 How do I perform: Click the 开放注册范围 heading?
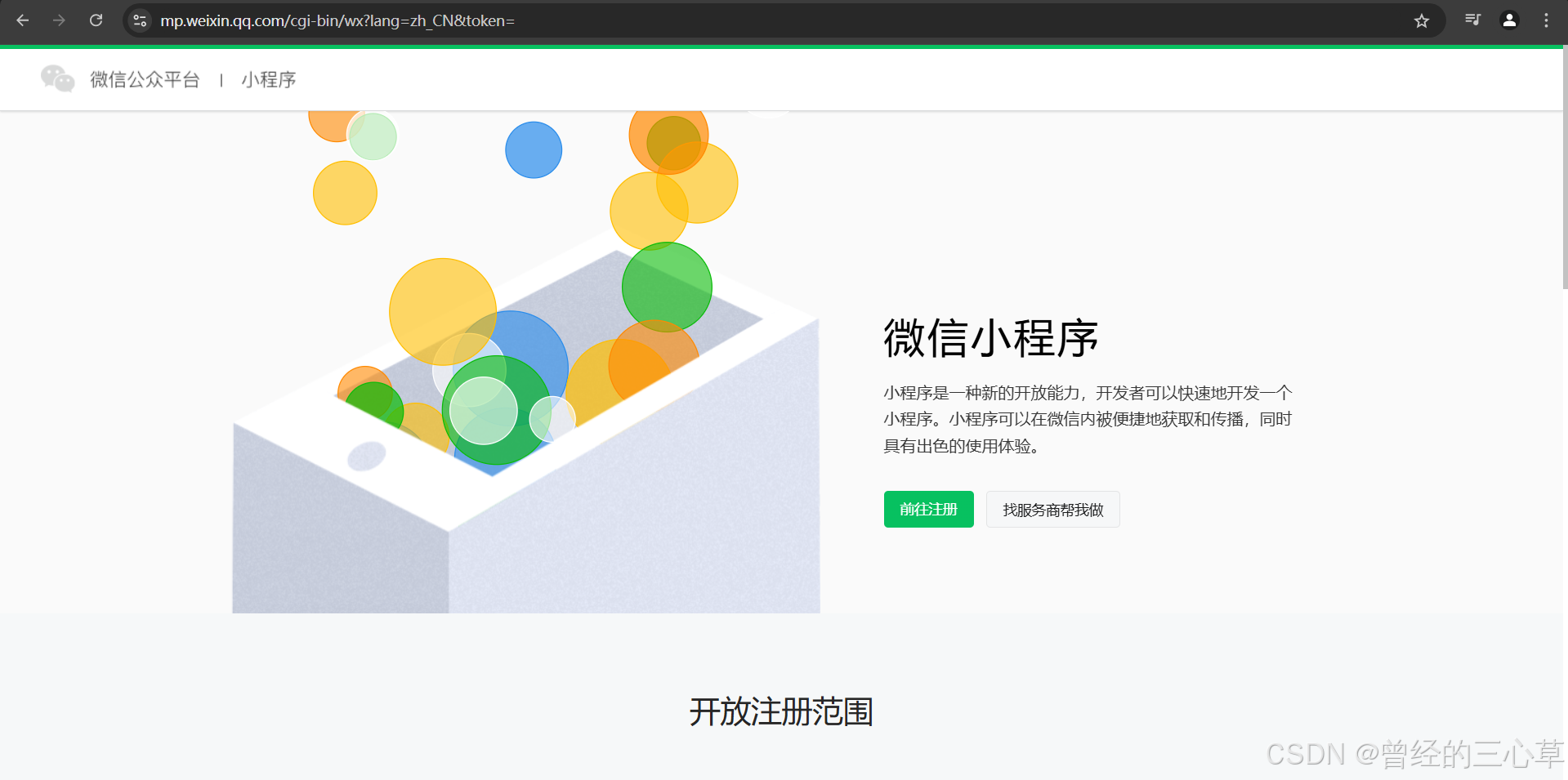pyautogui.click(x=781, y=711)
